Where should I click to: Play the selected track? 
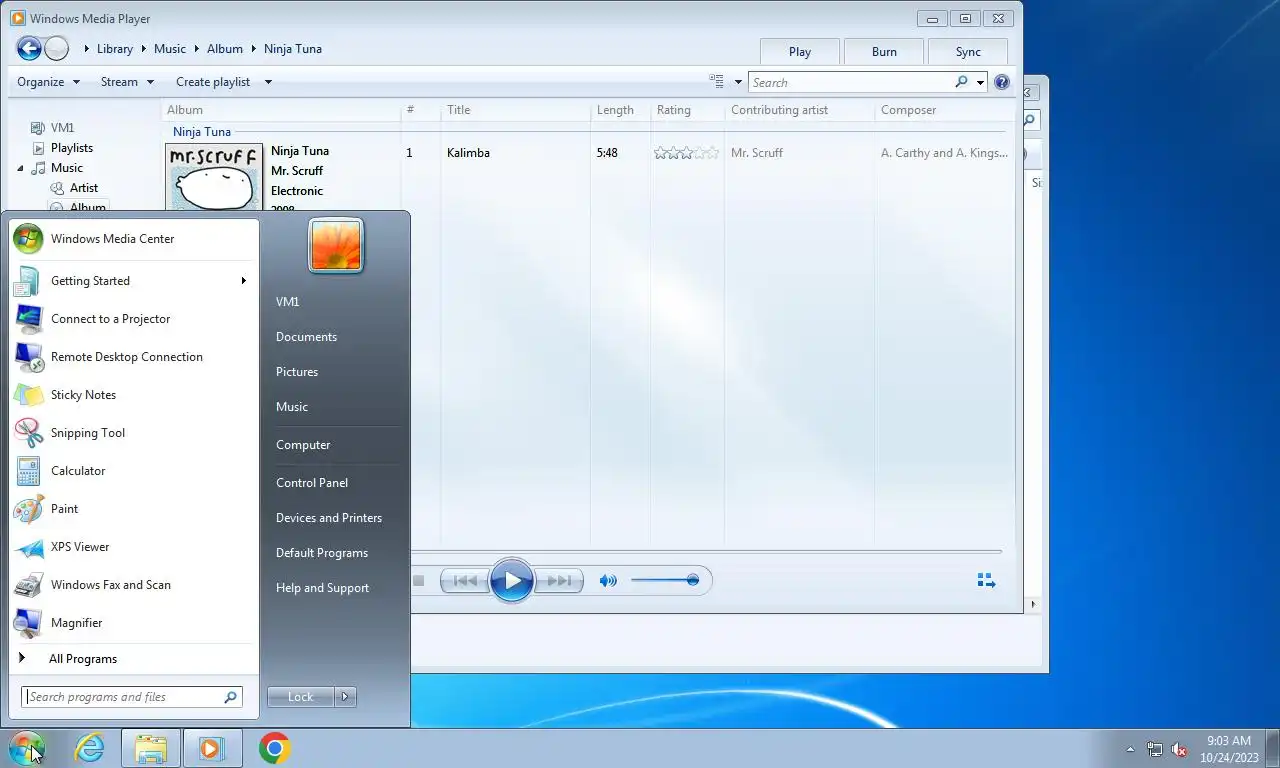[512, 581]
